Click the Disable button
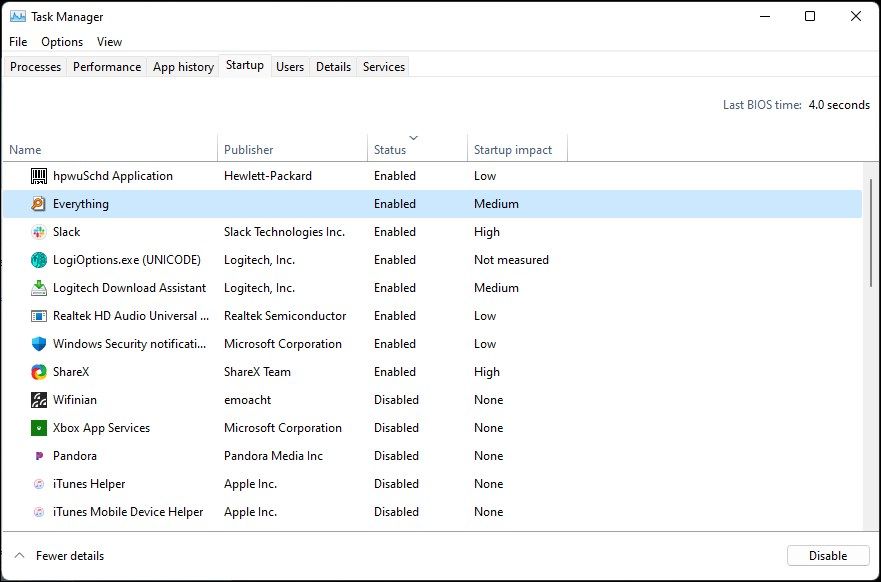The width and height of the screenshot is (881, 582). tap(827, 555)
